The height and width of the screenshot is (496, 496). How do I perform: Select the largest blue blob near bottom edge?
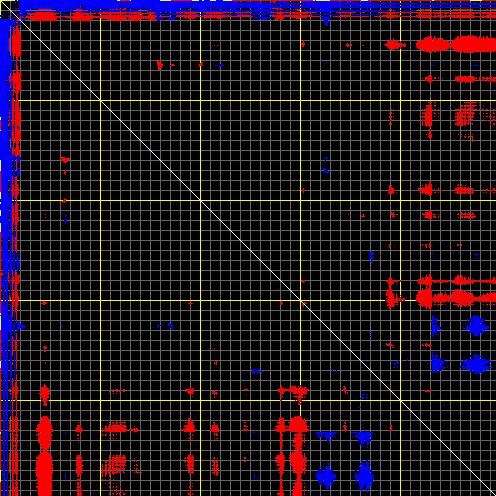364,476
